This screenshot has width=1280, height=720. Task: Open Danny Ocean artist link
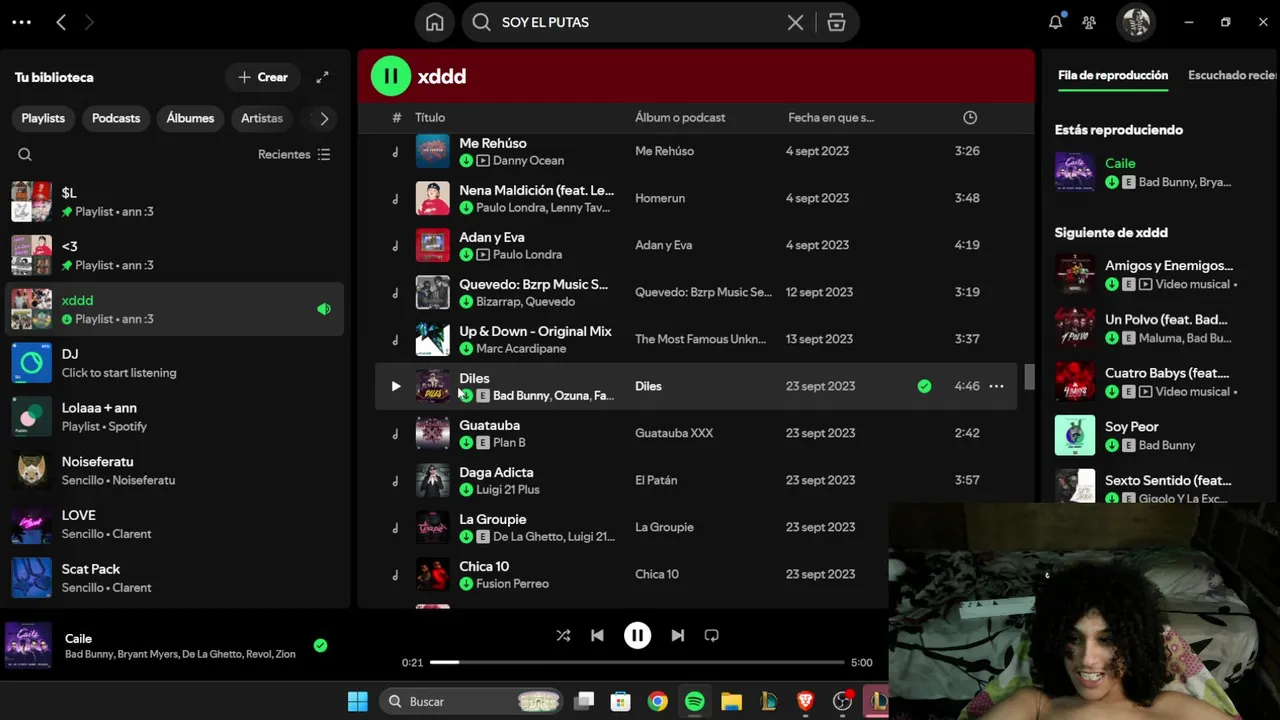[528, 160]
